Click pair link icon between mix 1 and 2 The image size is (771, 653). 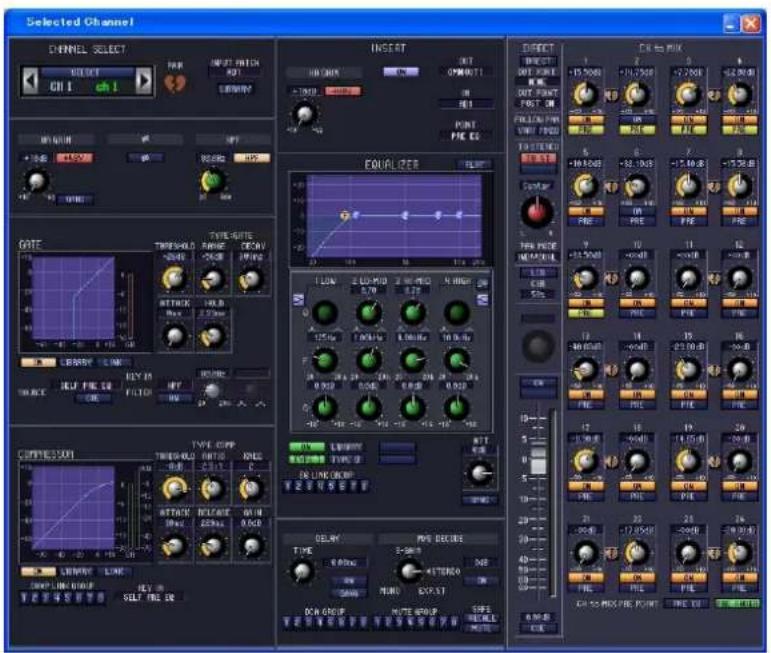coord(611,96)
